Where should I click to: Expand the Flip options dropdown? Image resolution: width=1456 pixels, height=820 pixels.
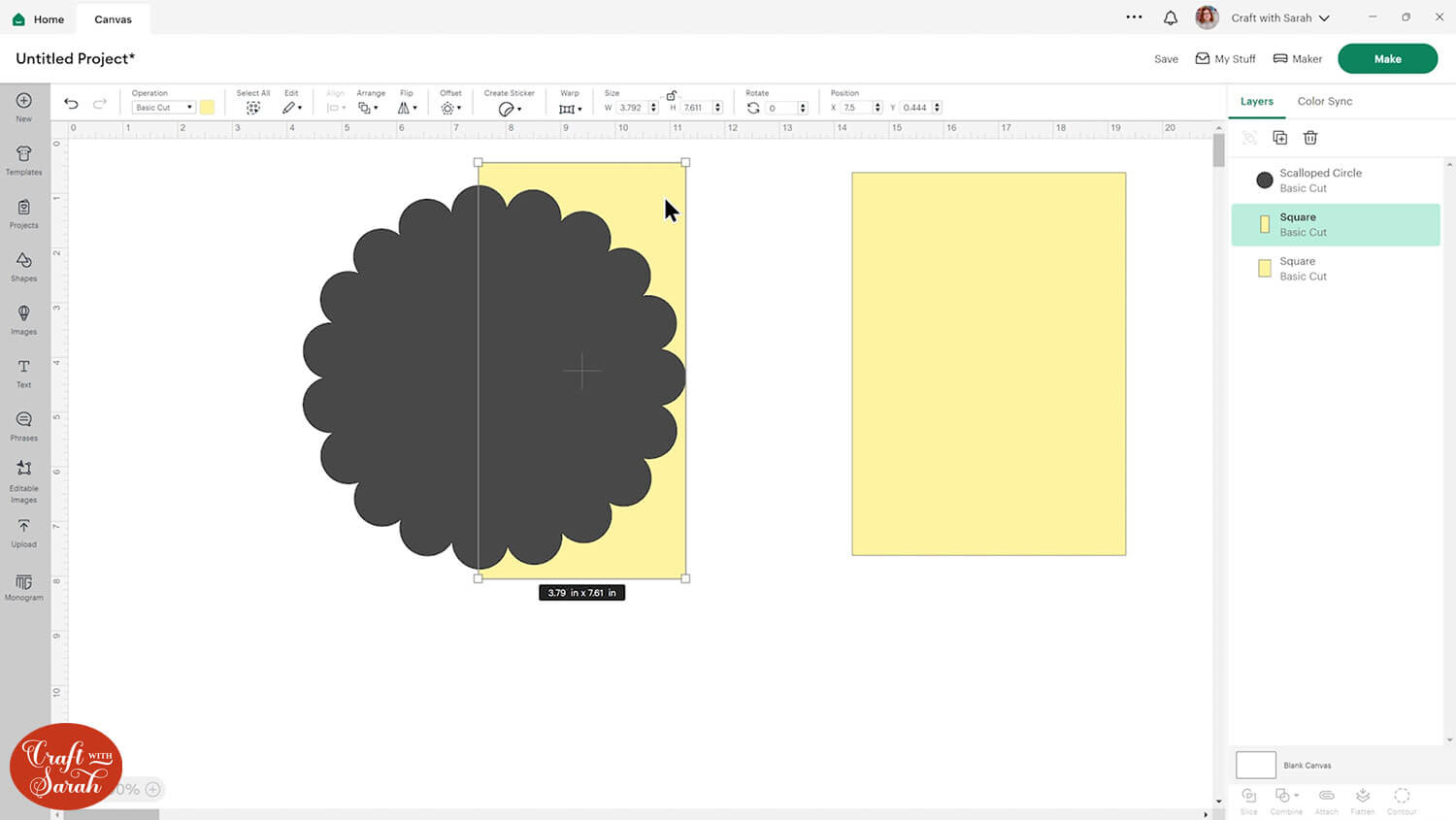407,108
